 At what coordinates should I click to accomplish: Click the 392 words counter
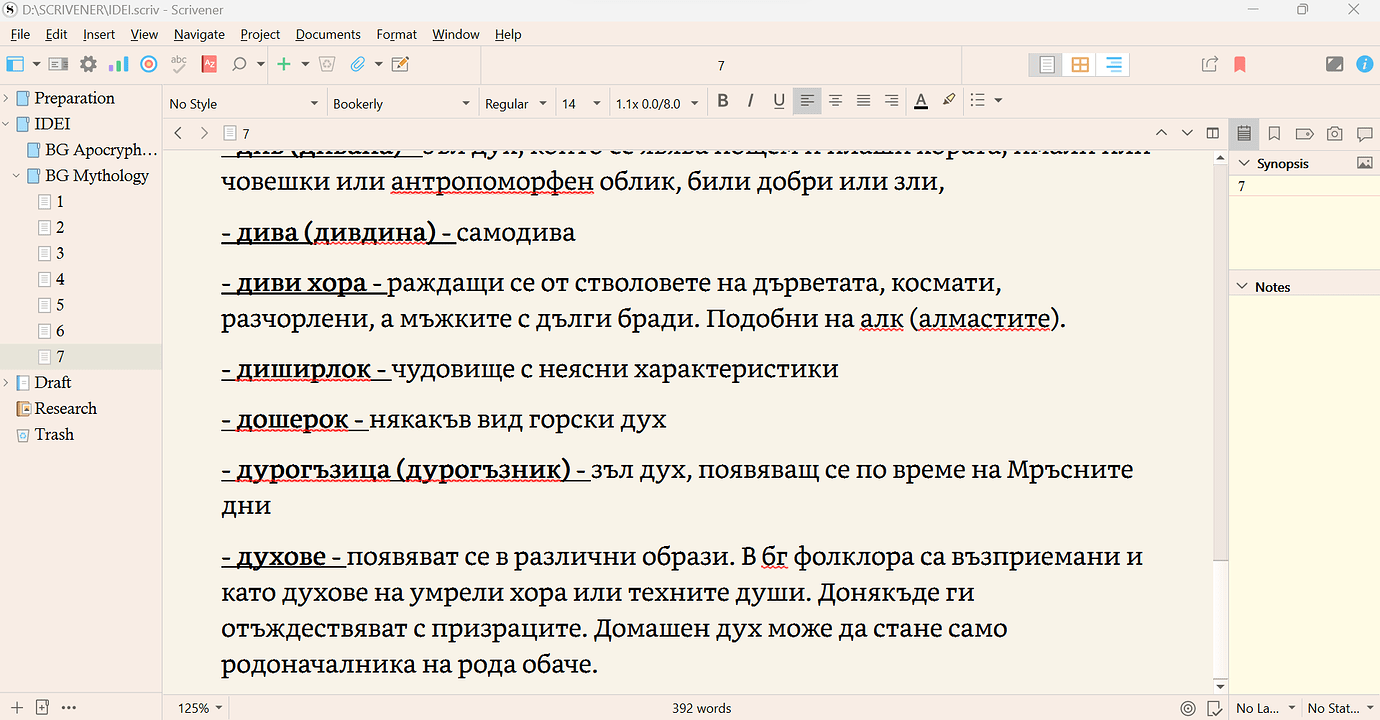pos(702,707)
